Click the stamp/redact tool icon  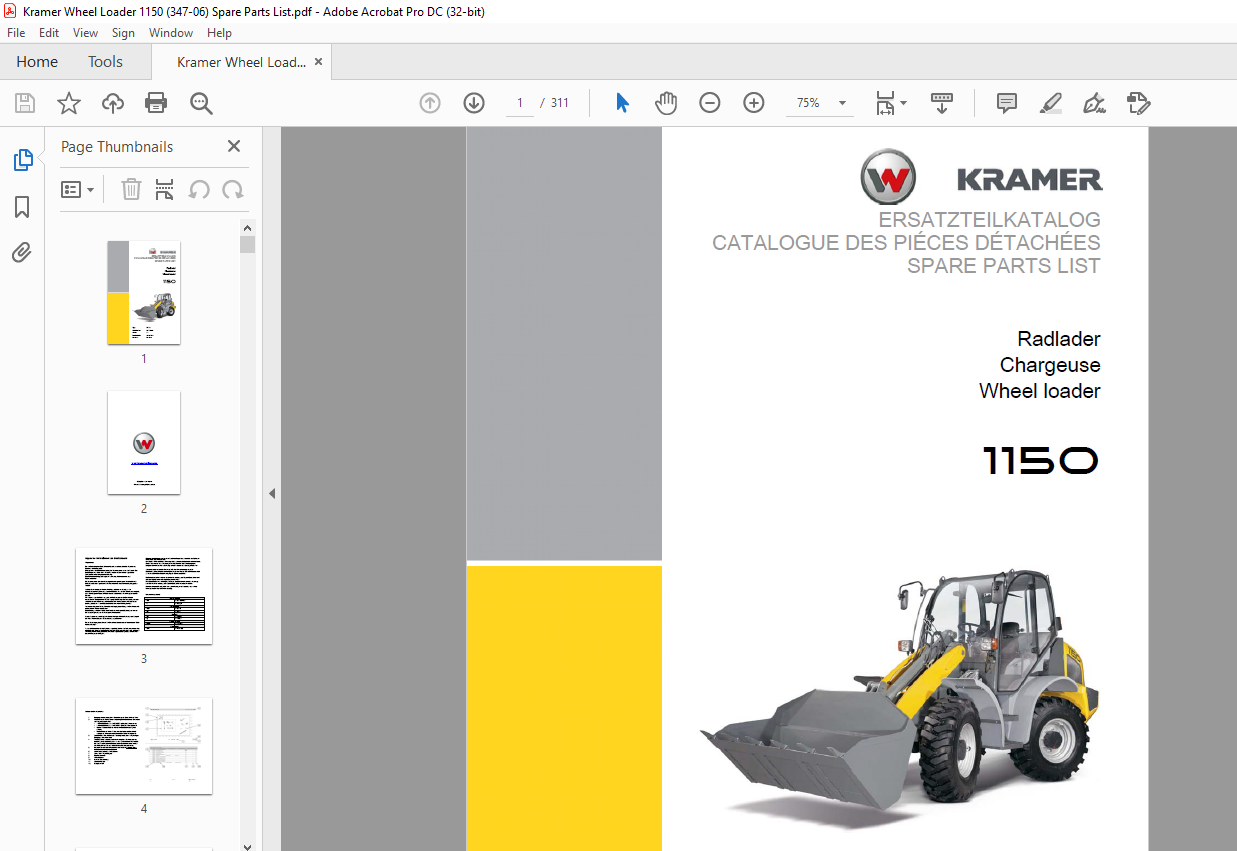point(1138,103)
